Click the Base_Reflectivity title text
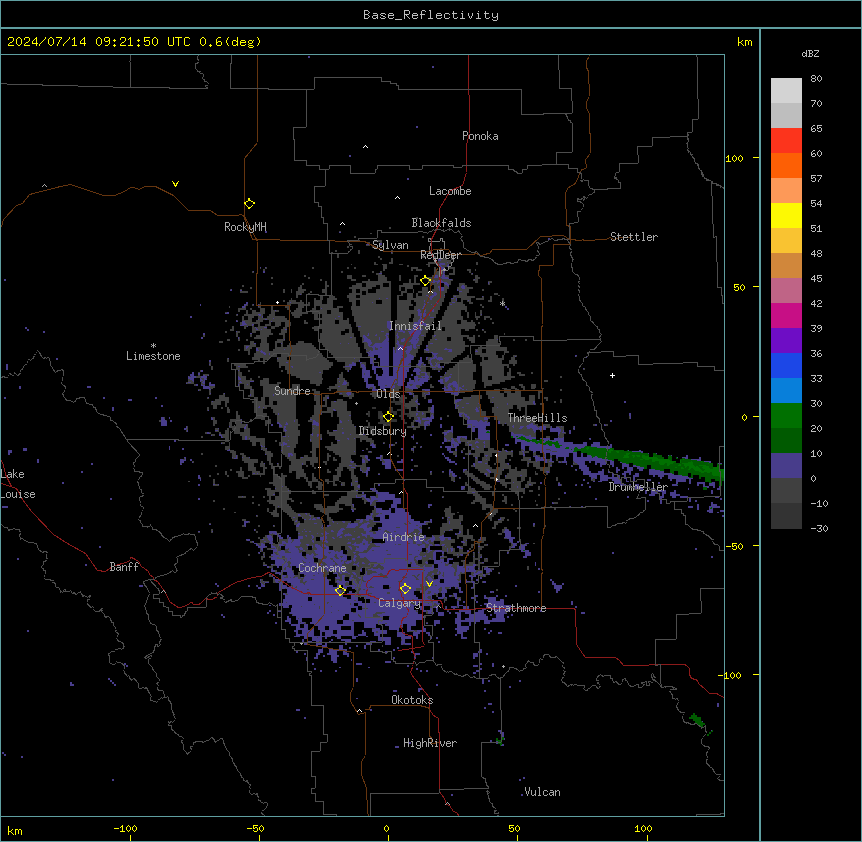The width and height of the screenshot is (862, 842). coord(431,15)
